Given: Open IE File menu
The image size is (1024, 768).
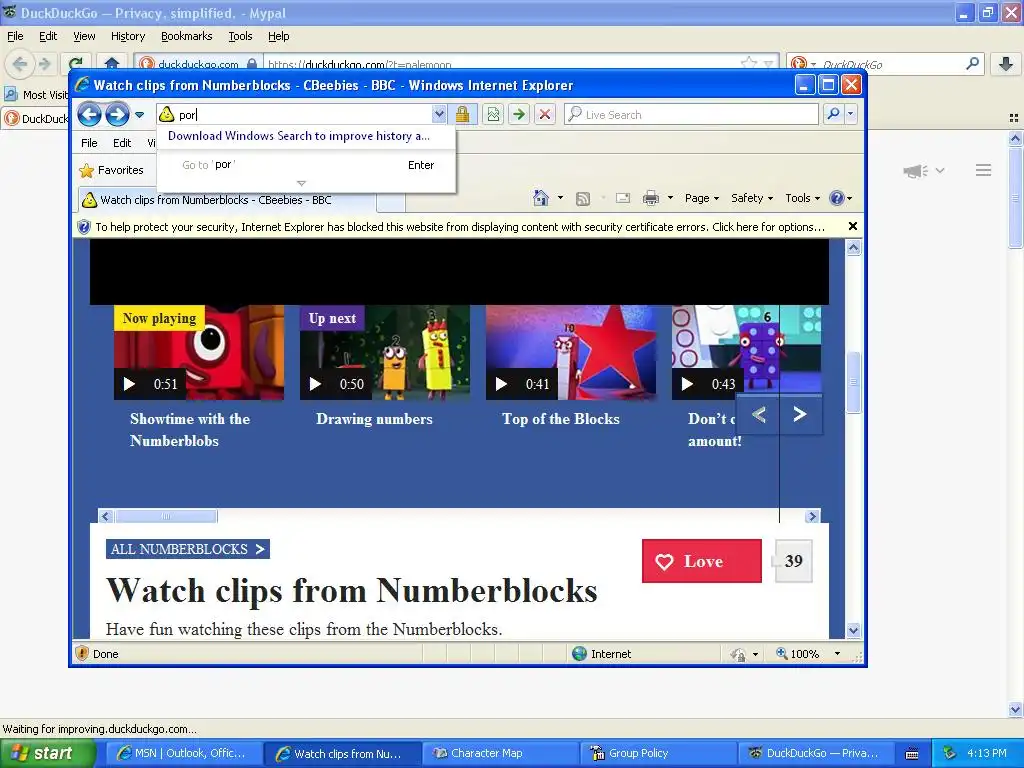Looking at the screenshot, I should (x=89, y=142).
